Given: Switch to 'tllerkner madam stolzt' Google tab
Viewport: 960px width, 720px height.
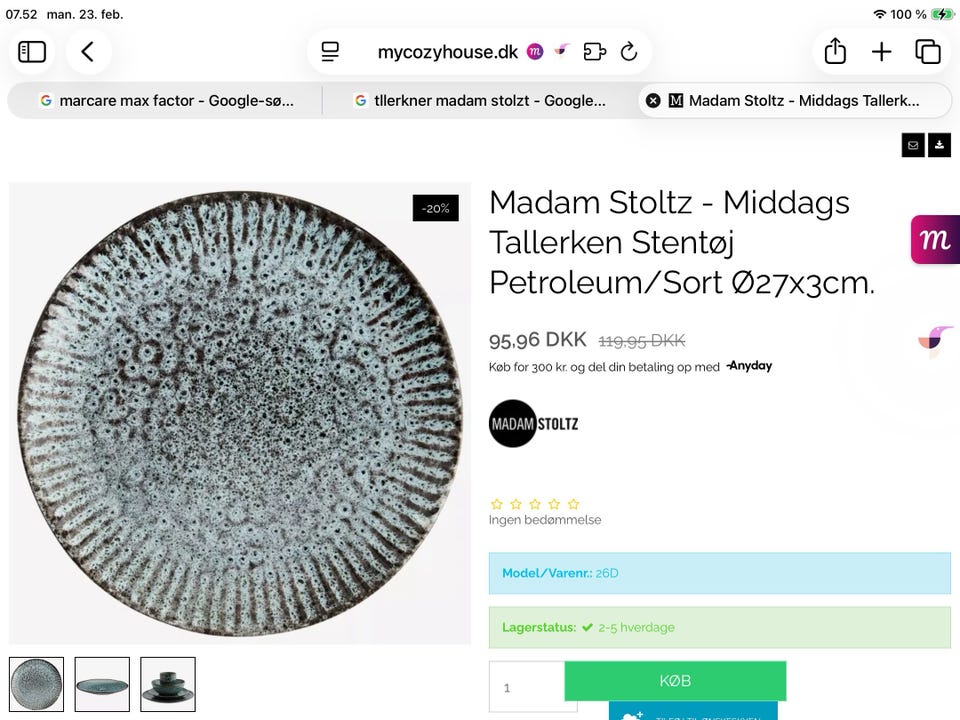Looking at the screenshot, I should click(x=480, y=101).
